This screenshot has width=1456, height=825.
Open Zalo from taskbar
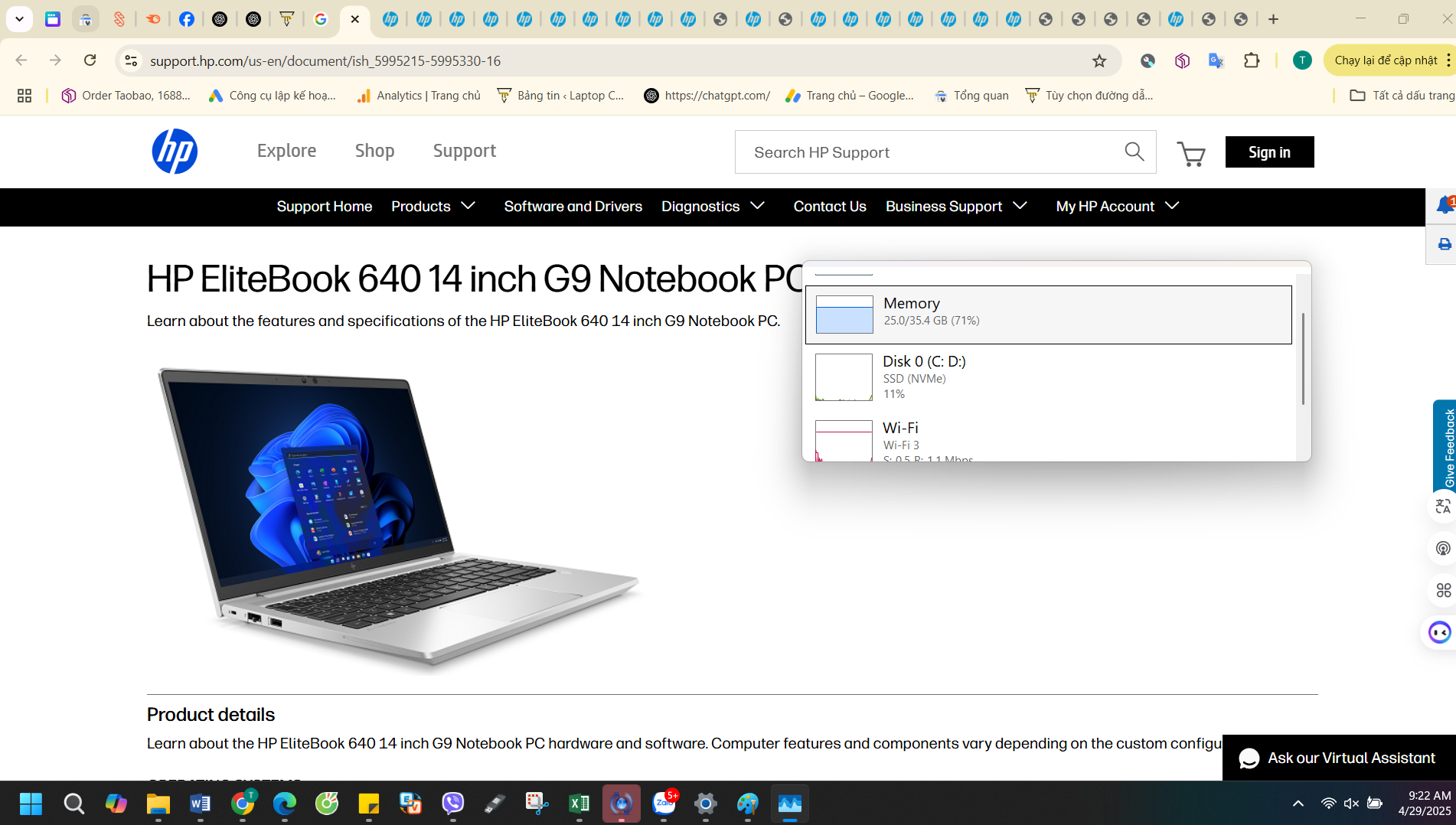point(664,804)
